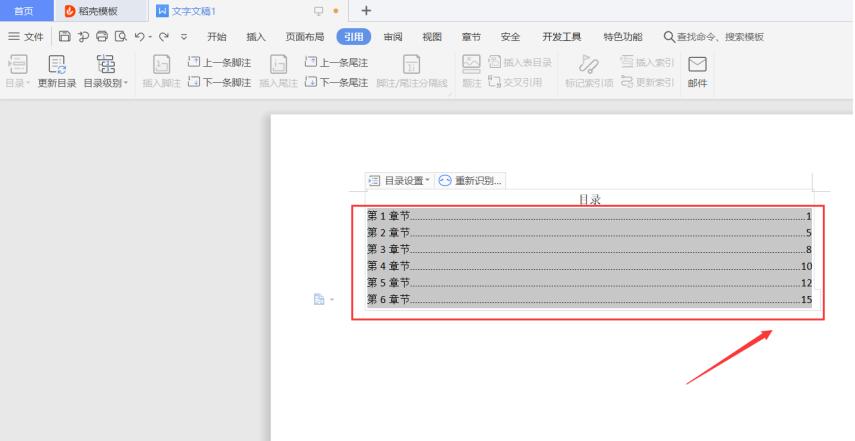Open the Review (审阅) ribbon tab
855x441 pixels.
tap(393, 37)
